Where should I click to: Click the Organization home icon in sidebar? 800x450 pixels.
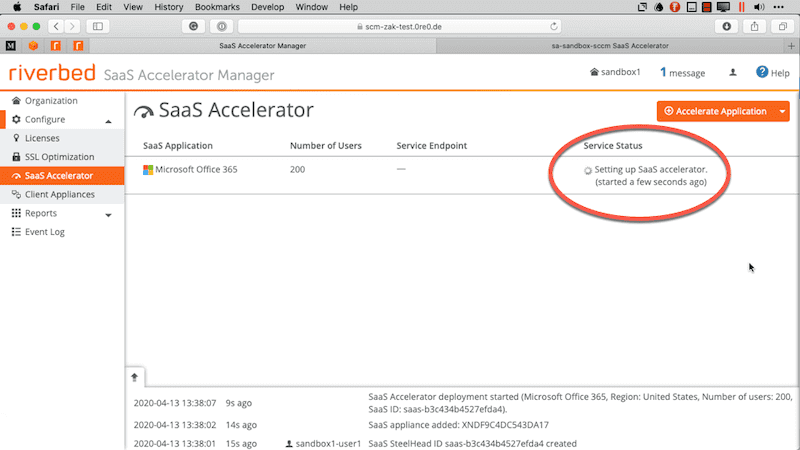[16, 101]
